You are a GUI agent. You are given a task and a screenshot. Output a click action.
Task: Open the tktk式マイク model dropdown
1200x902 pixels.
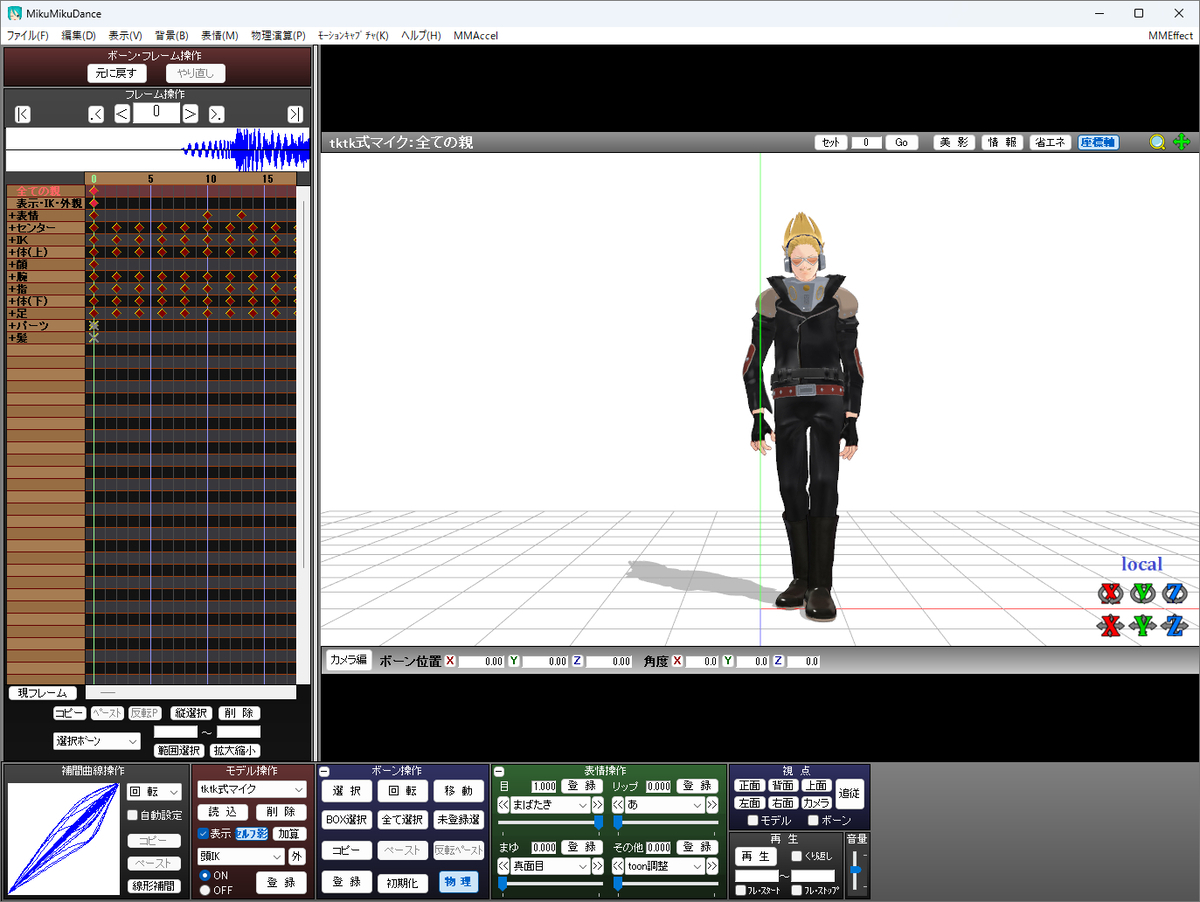click(252, 789)
